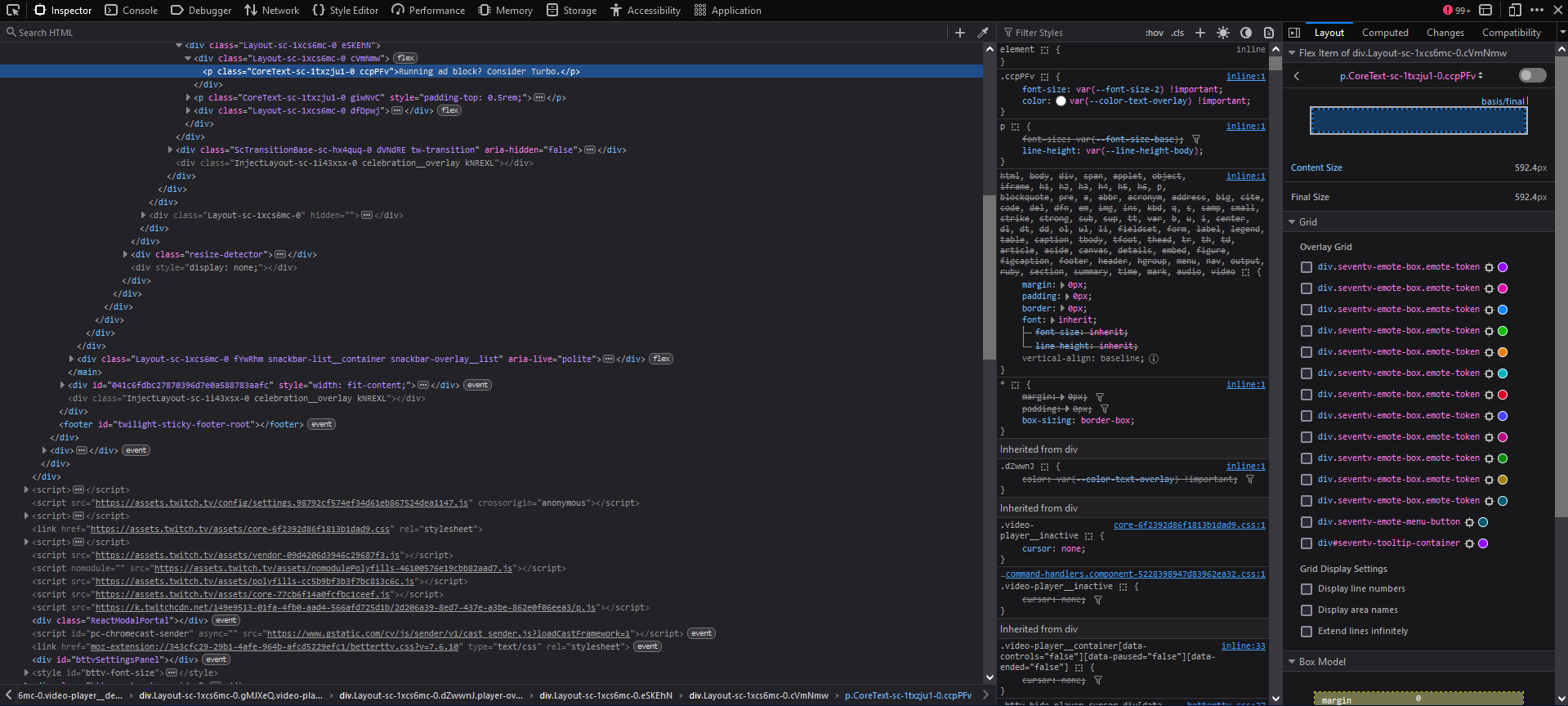Screen dimensions: 1568x706
Task: Check grid overlay for div#seventv-tooltip-container
Action: [x=1307, y=543]
